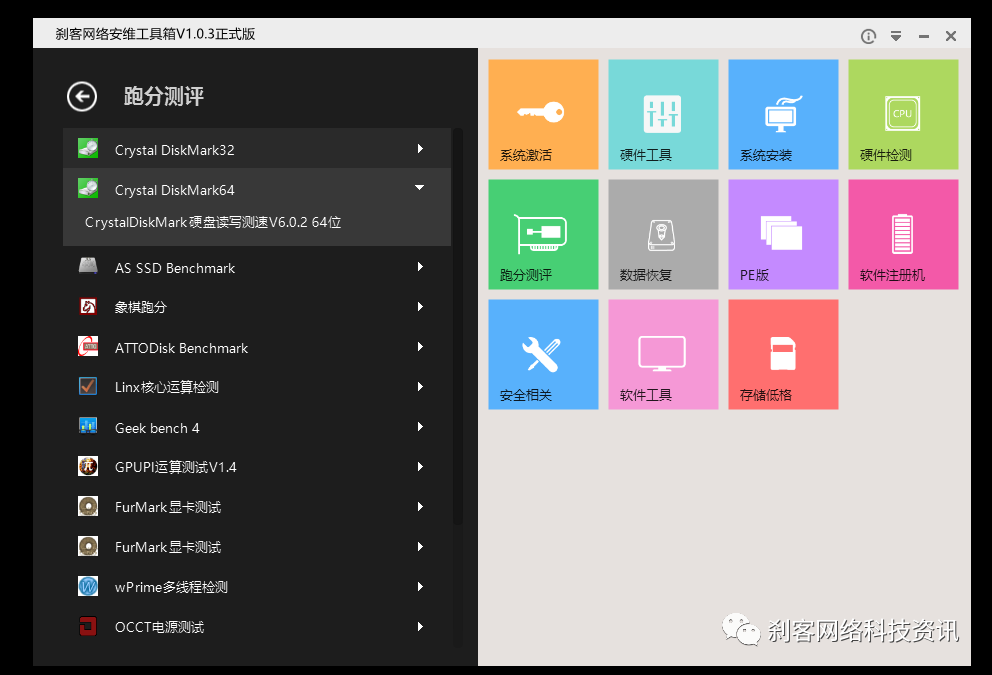Open the 软件工具 display tile
992x675 pixels.
(663, 354)
